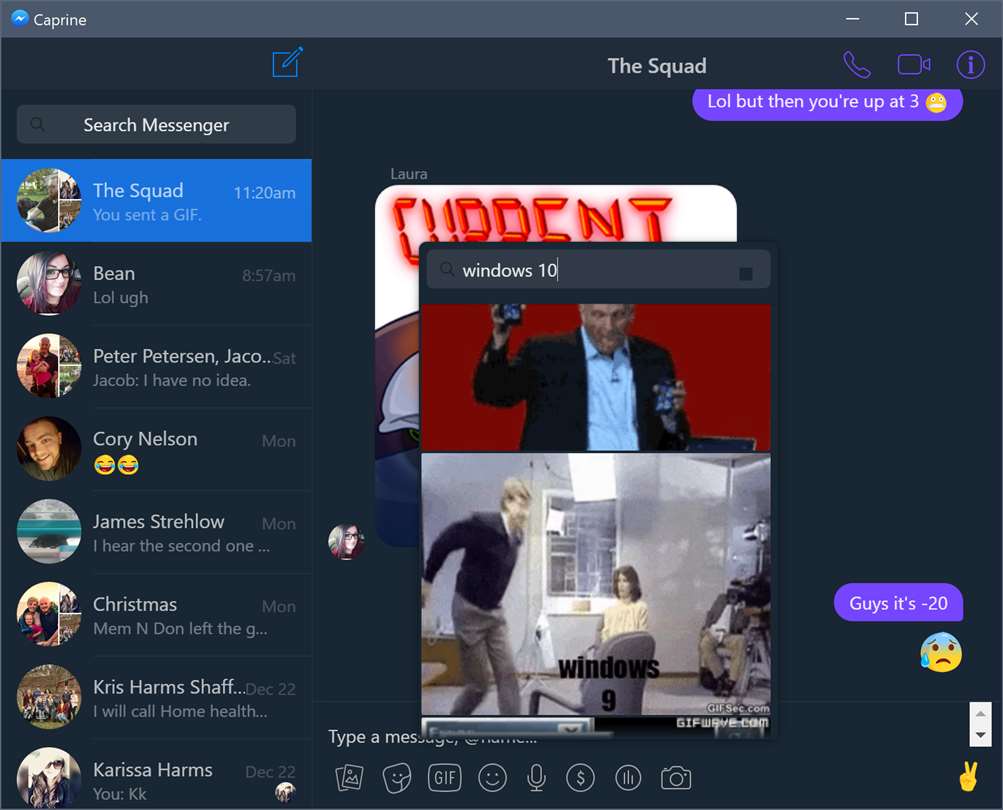This screenshot has height=810, width=1003.
Task: Minimize the Caprine window
Action: click(853, 19)
